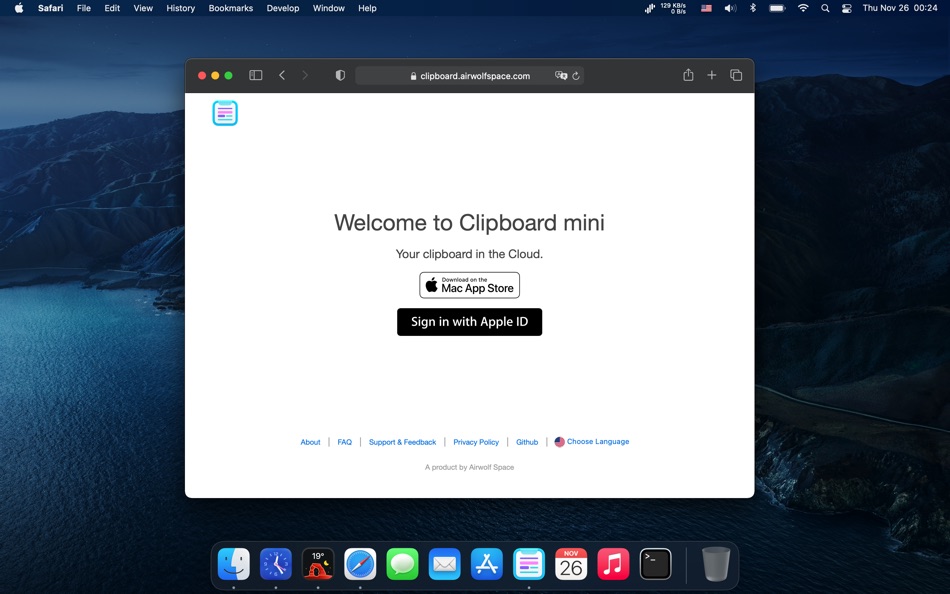Open Messages from the Dock
The width and height of the screenshot is (950, 594).
click(x=402, y=564)
